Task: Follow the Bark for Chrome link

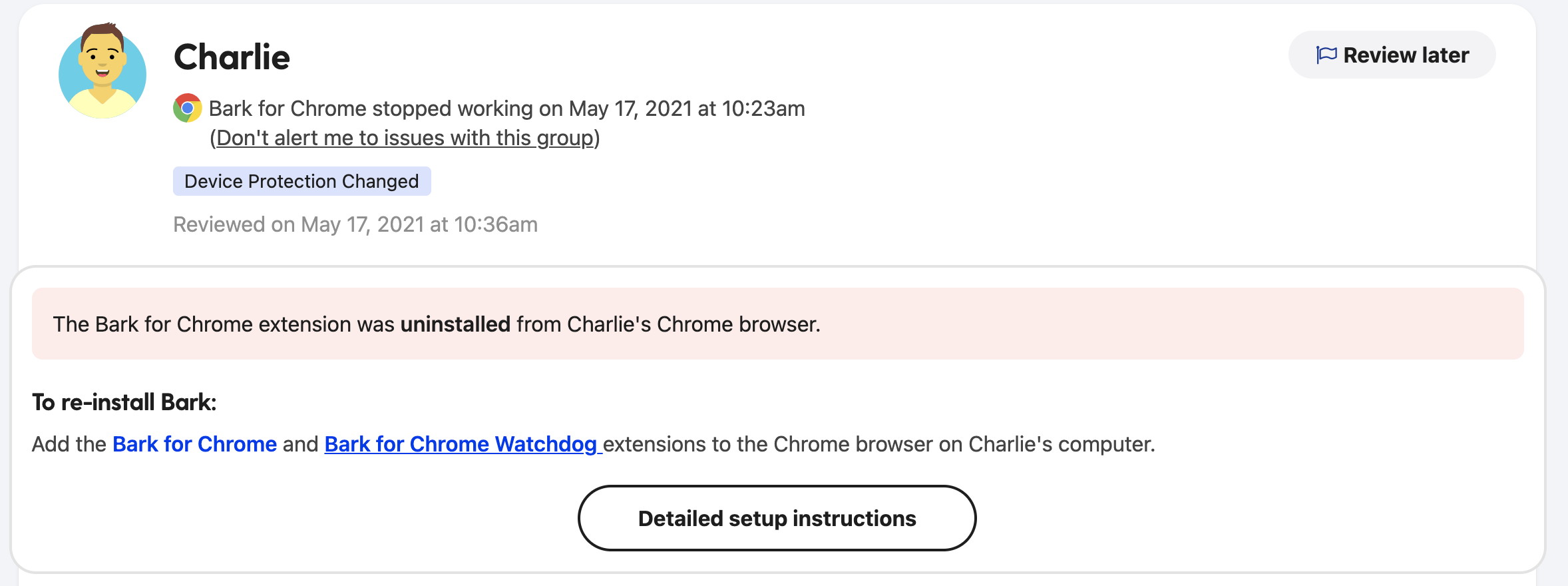Action: click(x=194, y=444)
